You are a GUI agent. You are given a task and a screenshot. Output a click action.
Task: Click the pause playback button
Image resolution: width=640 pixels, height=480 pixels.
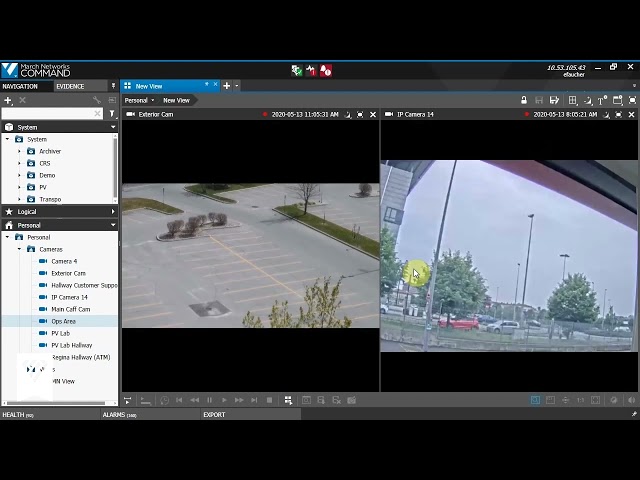coord(209,400)
